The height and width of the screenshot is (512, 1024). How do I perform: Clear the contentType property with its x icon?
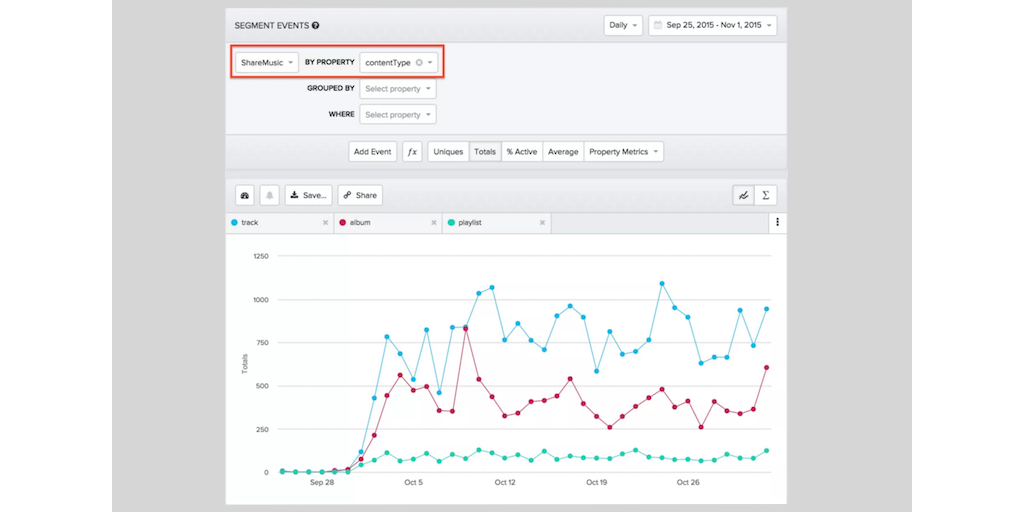[419, 63]
